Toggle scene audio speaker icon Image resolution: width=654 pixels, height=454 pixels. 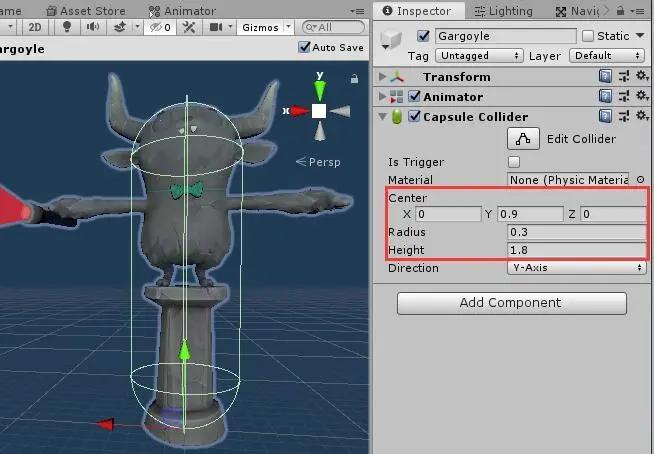click(92, 28)
